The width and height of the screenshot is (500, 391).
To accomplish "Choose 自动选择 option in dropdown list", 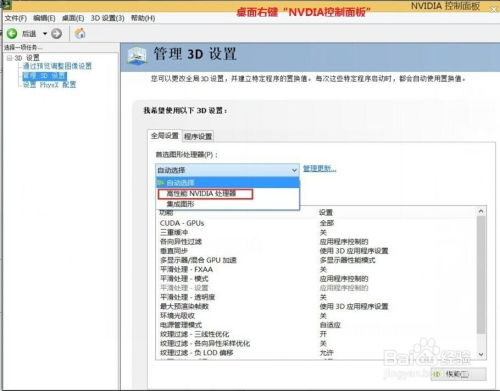I will pos(228,183).
